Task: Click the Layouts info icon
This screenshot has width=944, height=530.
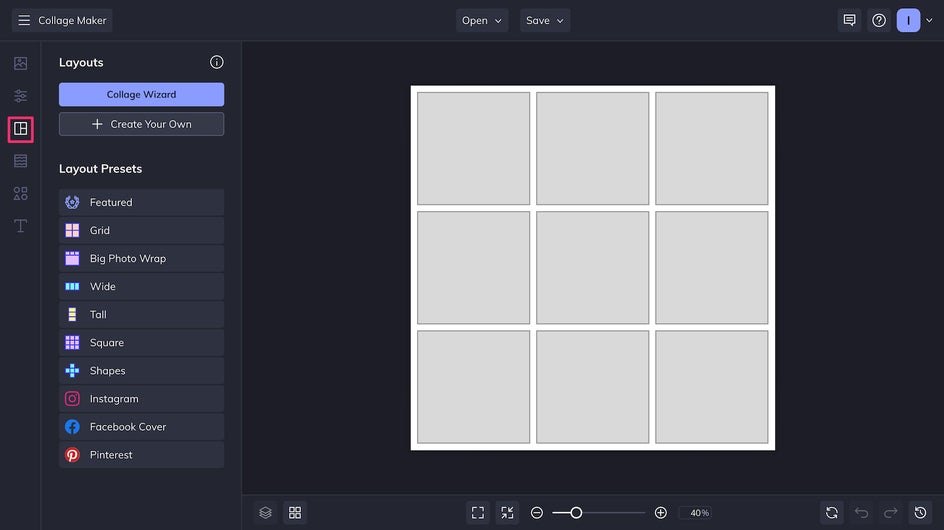Action: click(x=217, y=62)
